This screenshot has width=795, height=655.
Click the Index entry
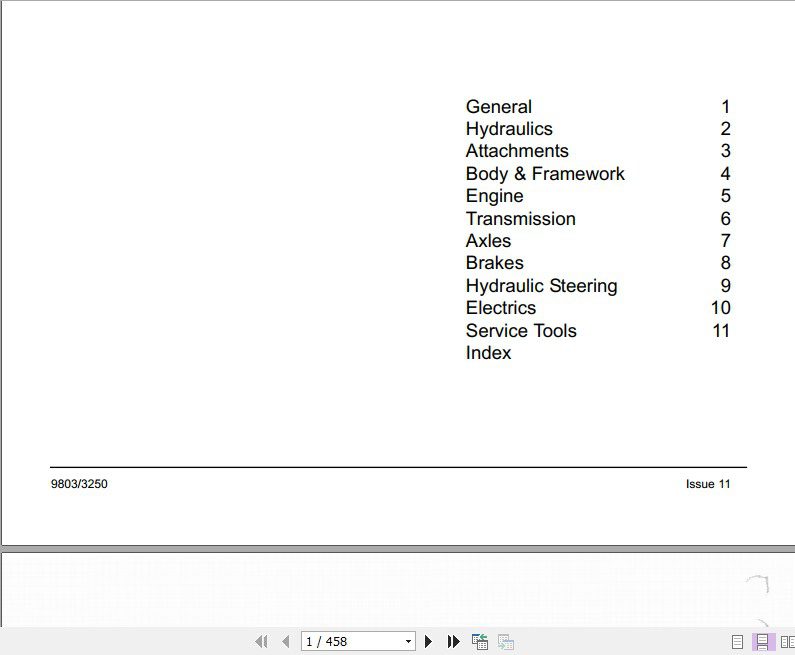point(488,353)
